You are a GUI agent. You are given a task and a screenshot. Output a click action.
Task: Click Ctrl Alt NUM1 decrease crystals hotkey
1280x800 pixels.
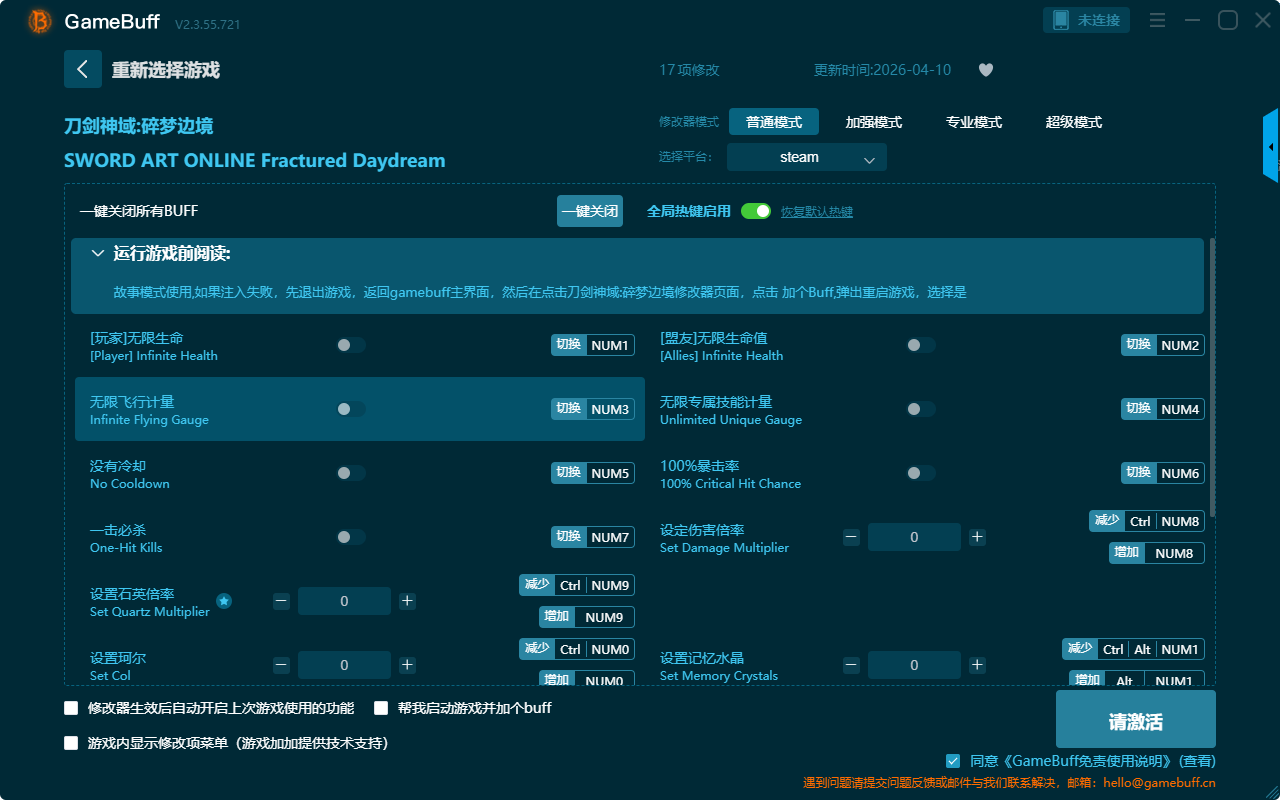(1133, 649)
